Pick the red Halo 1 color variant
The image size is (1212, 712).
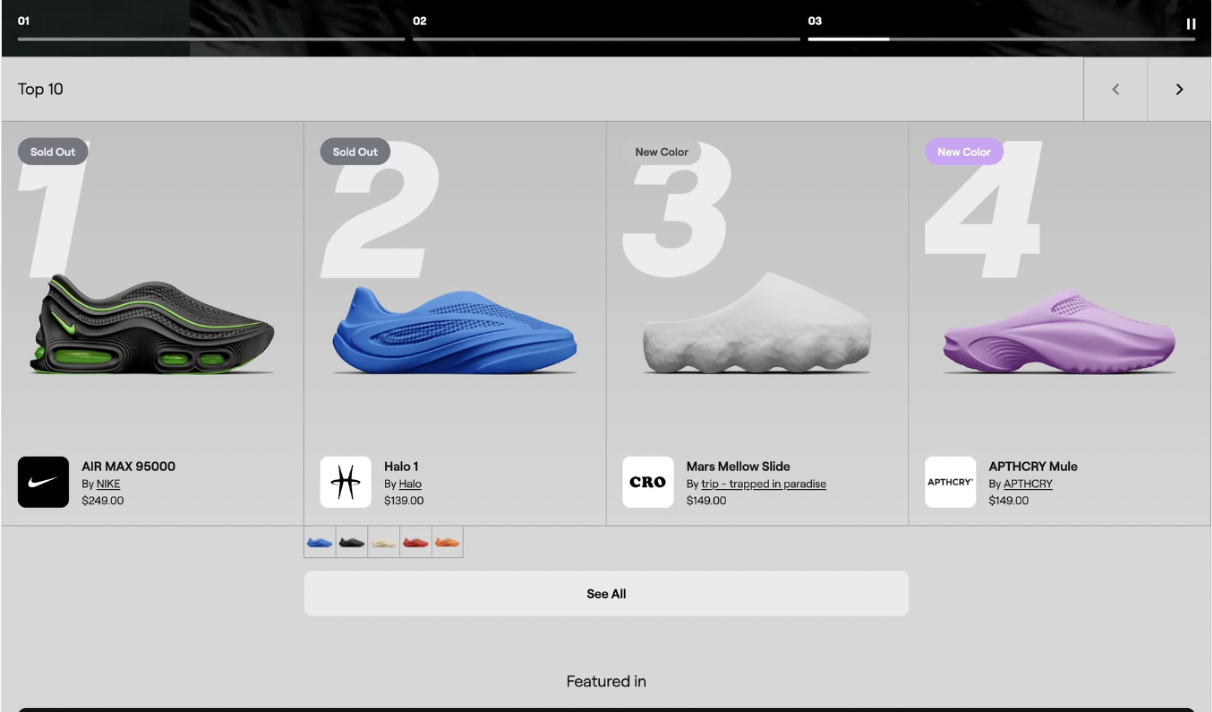coord(415,542)
